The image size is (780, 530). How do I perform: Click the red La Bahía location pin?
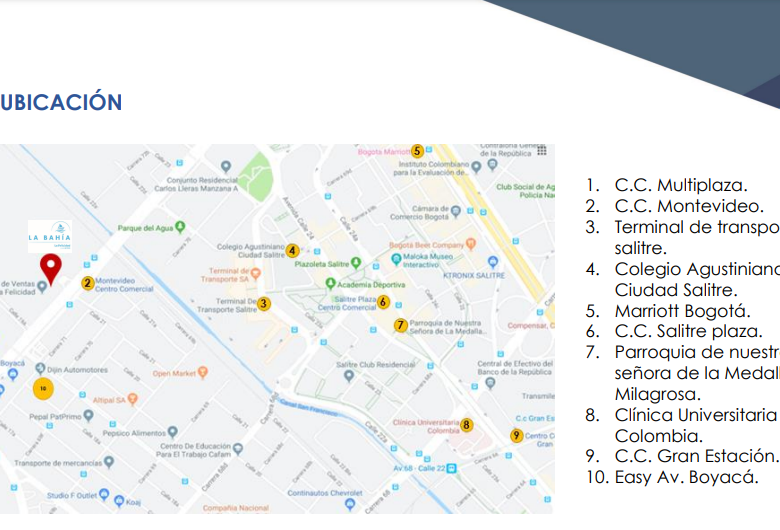[x=51, y=269]
